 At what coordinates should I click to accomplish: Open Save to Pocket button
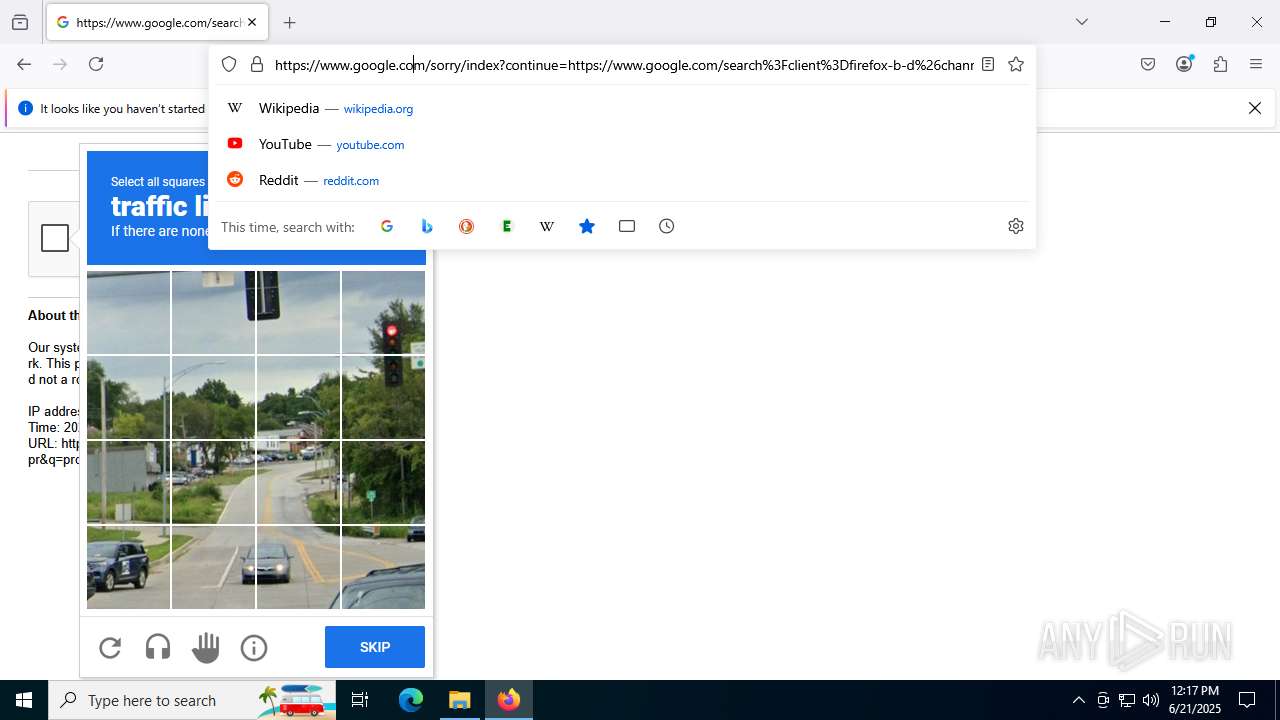click(1148, 64)
